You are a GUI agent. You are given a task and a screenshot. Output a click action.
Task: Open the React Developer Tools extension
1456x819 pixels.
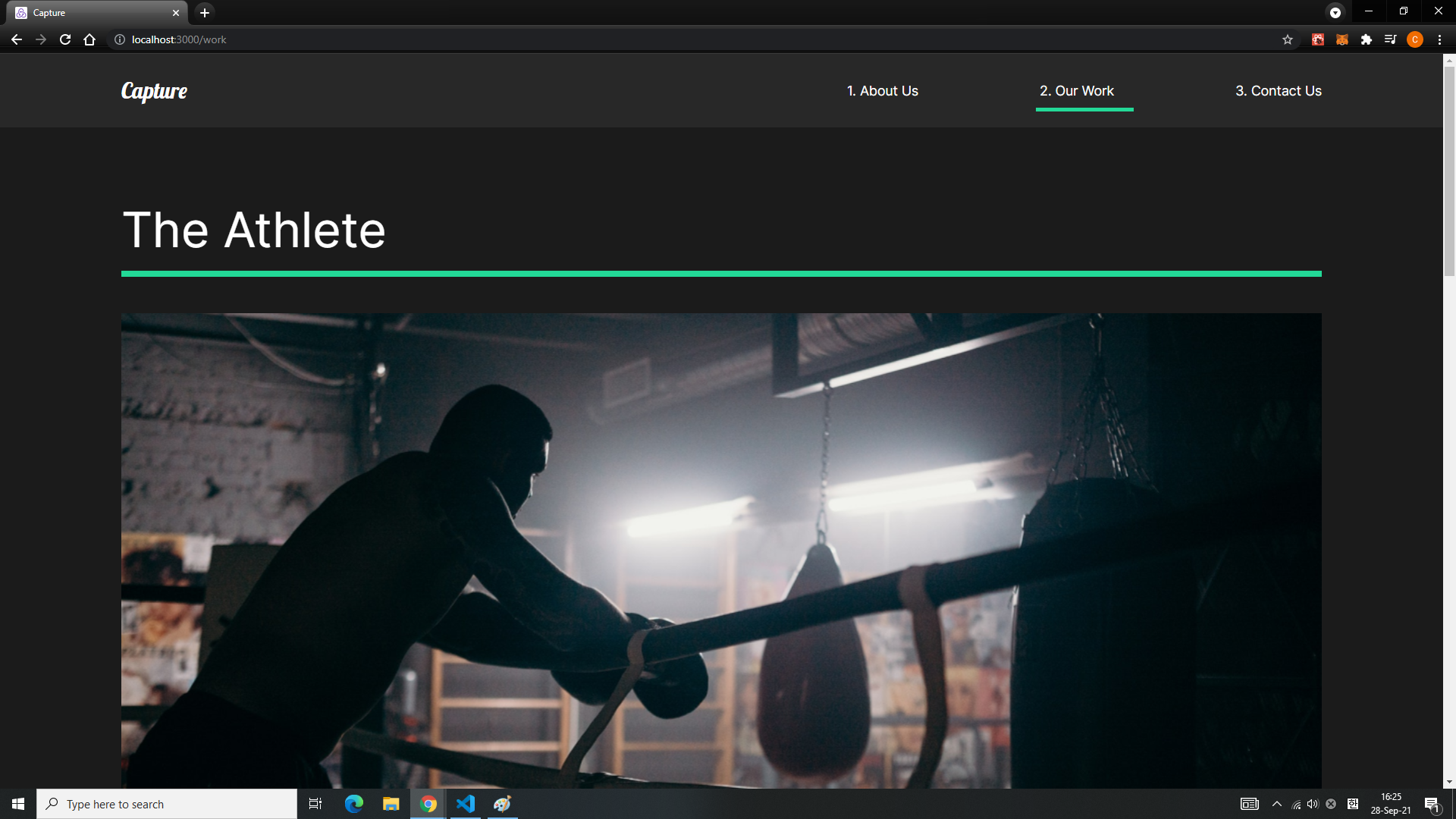pos(1318,39)
